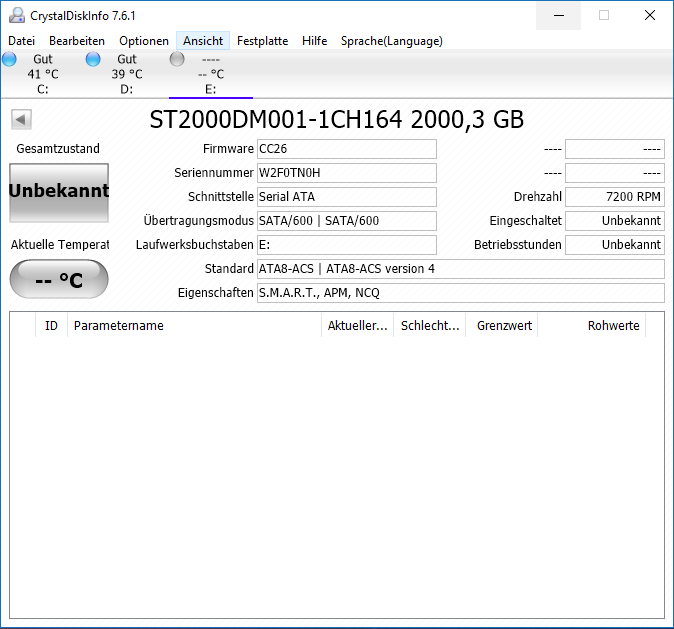Click the Aktuelle Temperat label
This screenshot has width=674, height=629.
click(60, 245)
